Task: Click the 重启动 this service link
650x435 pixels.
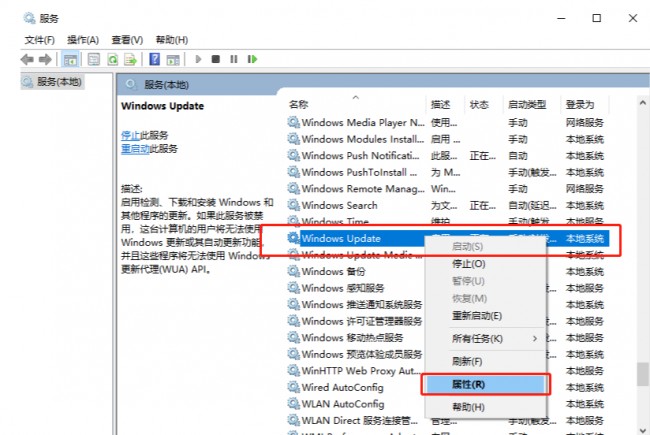Action: tap(135, 149)
